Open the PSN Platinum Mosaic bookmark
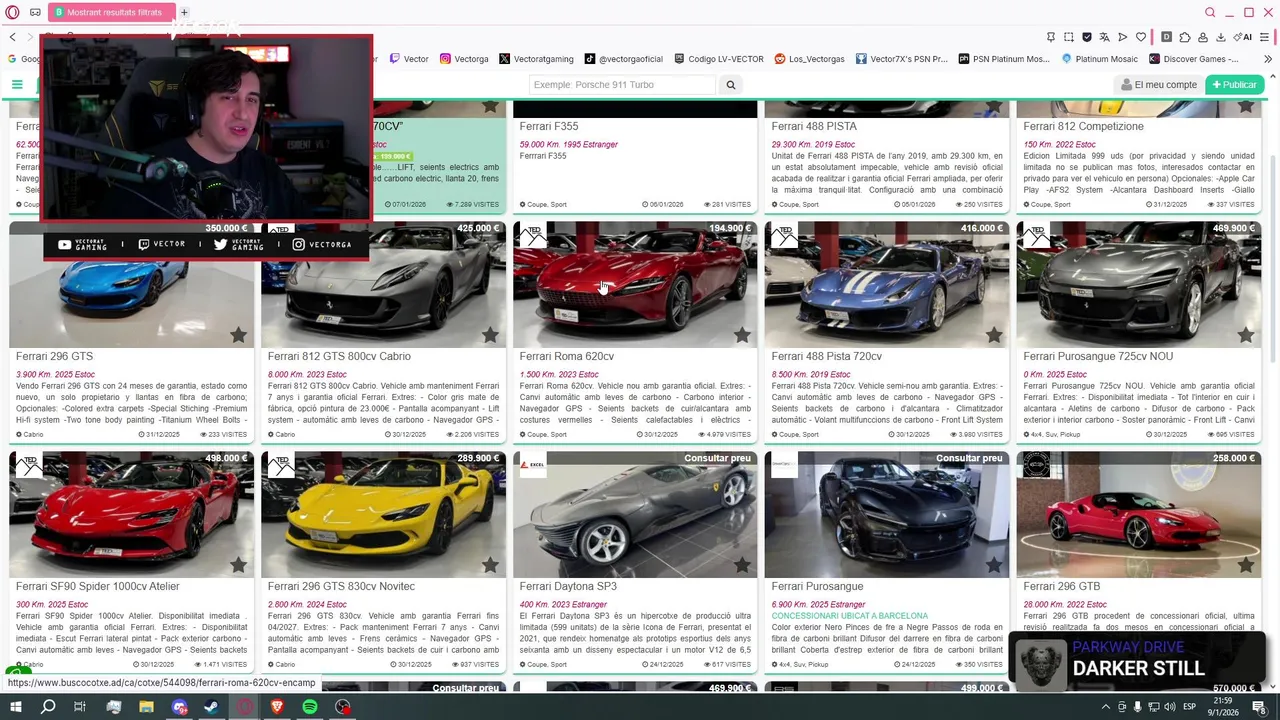Screen dimensions: 1280x720 (x=1004, y=59)
